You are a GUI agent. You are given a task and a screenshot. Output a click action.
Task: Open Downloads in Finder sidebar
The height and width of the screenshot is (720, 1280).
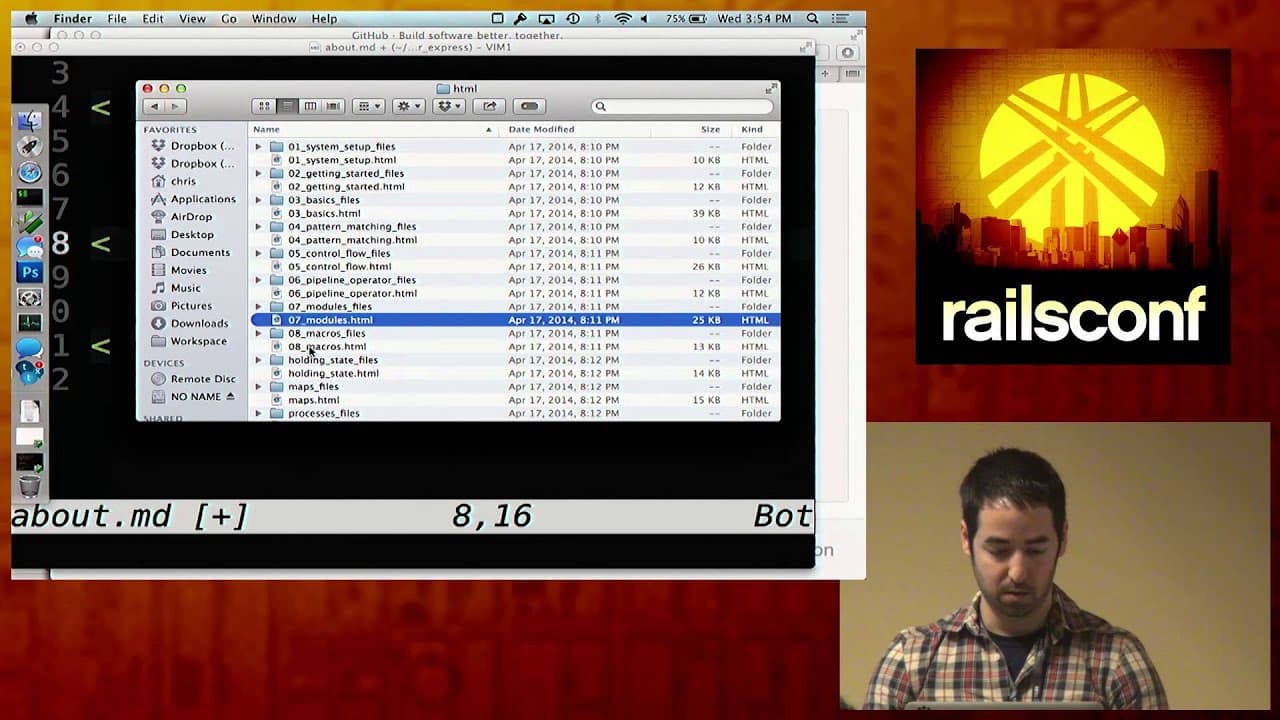(191, 323)
